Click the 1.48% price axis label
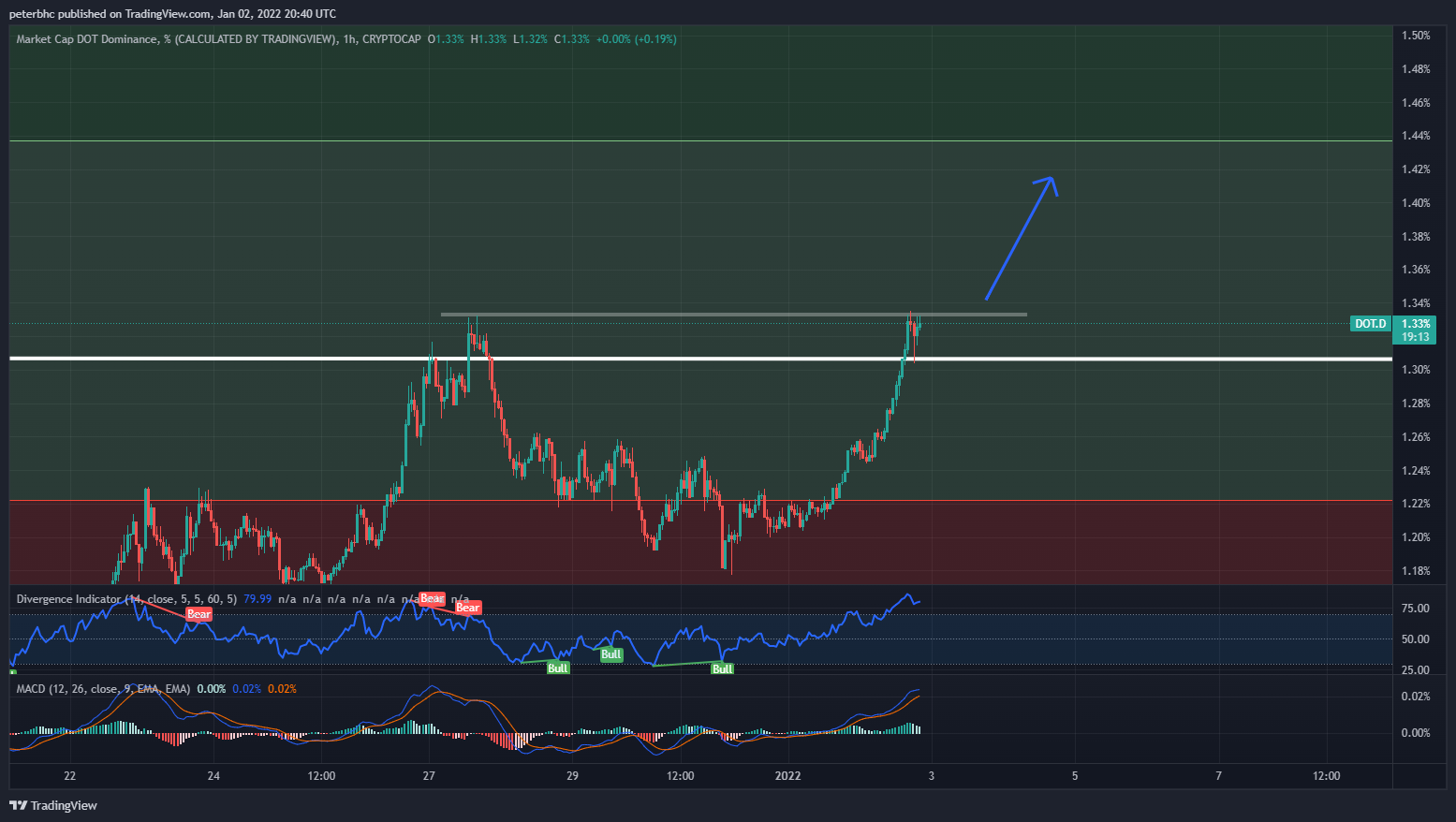Image resolution: width=1456 pixels, height=822 pixels. (1416, 69)
